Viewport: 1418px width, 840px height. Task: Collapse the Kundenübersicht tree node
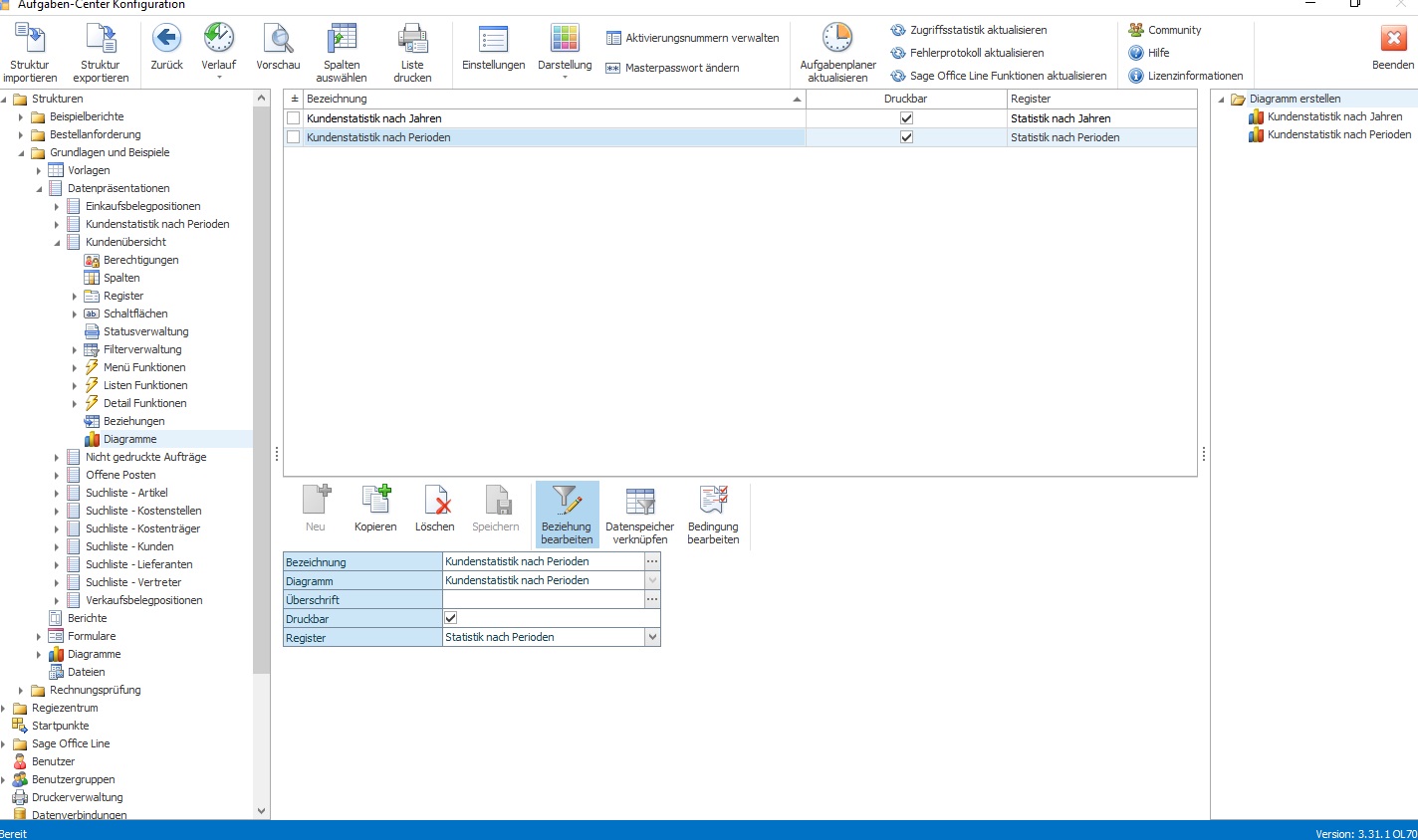click(57, 242)
